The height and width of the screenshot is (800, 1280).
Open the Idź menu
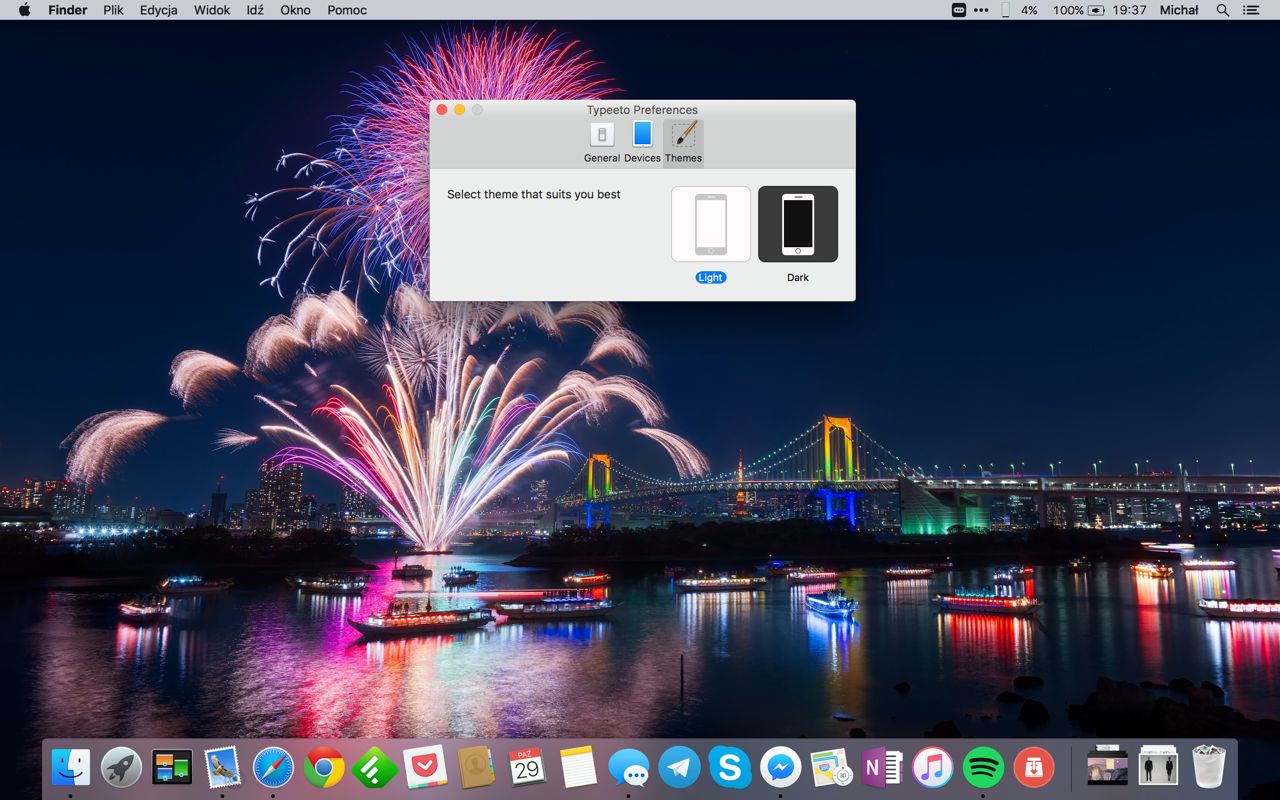pos(255,10)
